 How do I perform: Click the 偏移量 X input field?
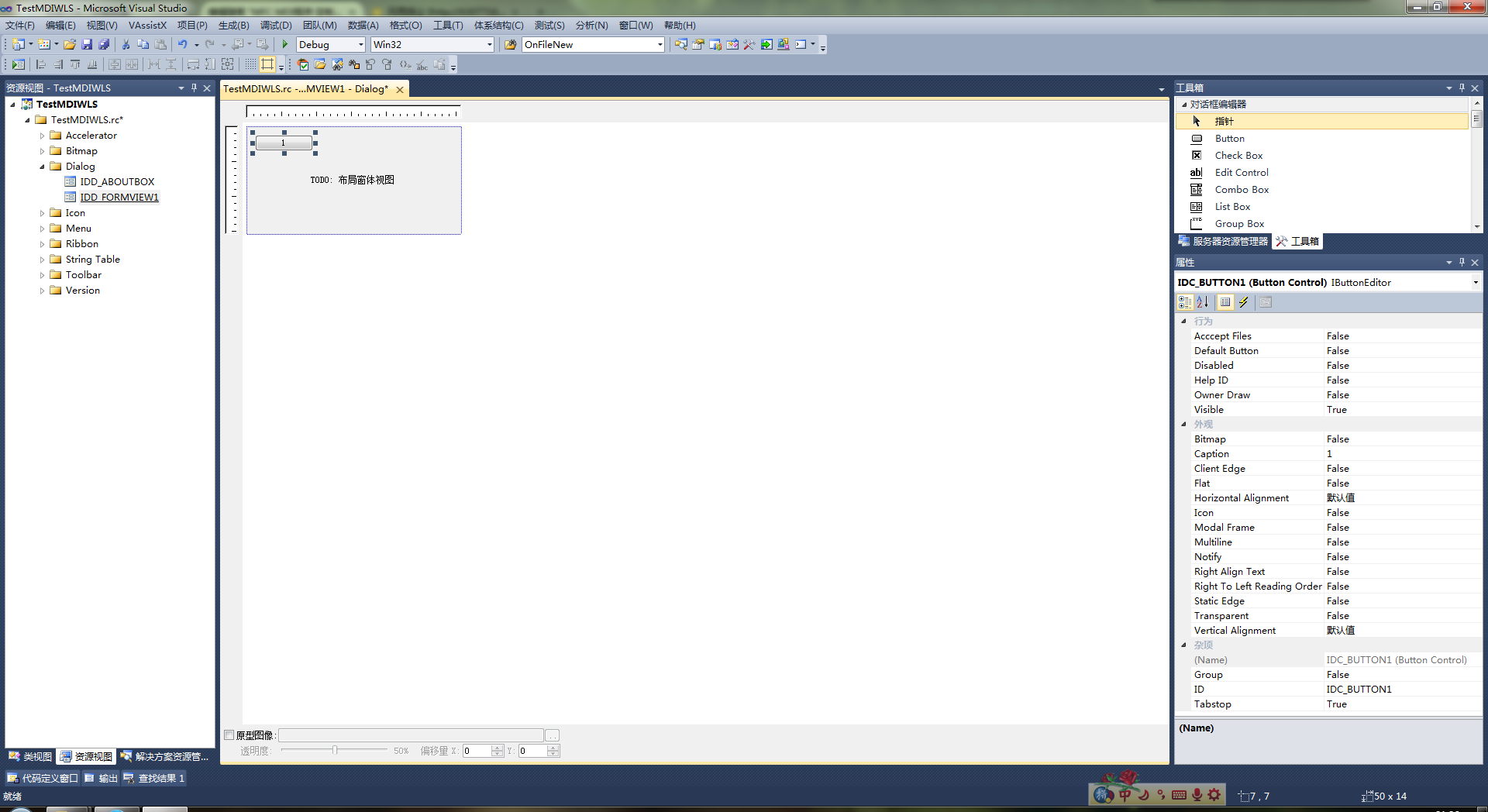tap(477, 751)
